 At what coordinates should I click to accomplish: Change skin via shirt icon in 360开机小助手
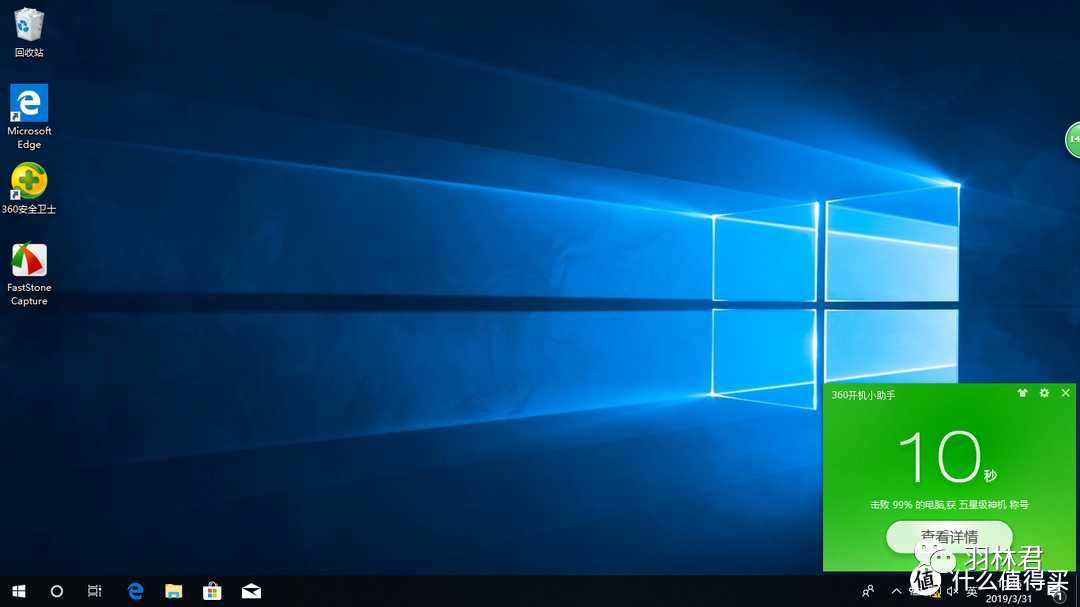pyautogui.click(x=1022, y=393)
